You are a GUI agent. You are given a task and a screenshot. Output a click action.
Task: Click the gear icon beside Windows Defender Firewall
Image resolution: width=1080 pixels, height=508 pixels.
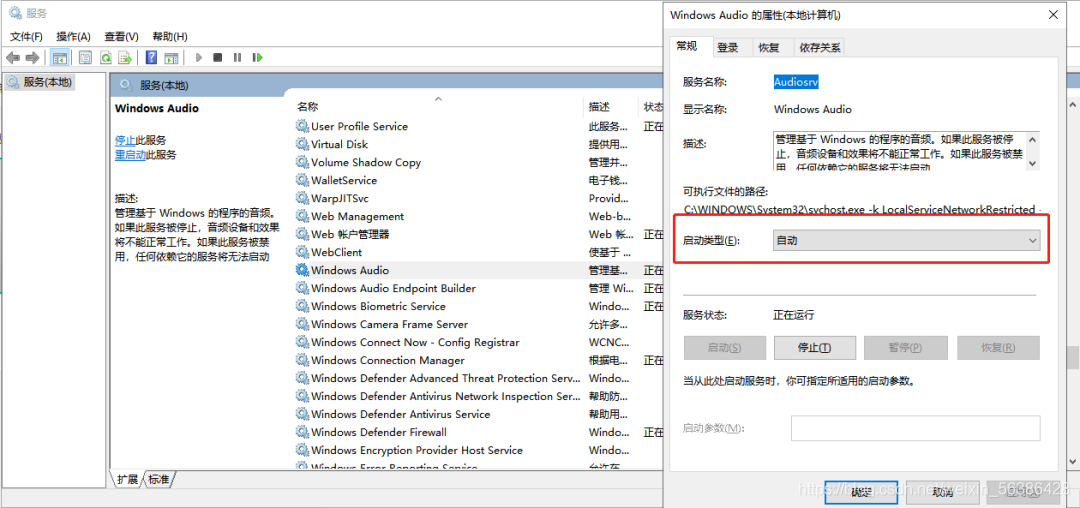pyautogui.click(x=302, y=432)
